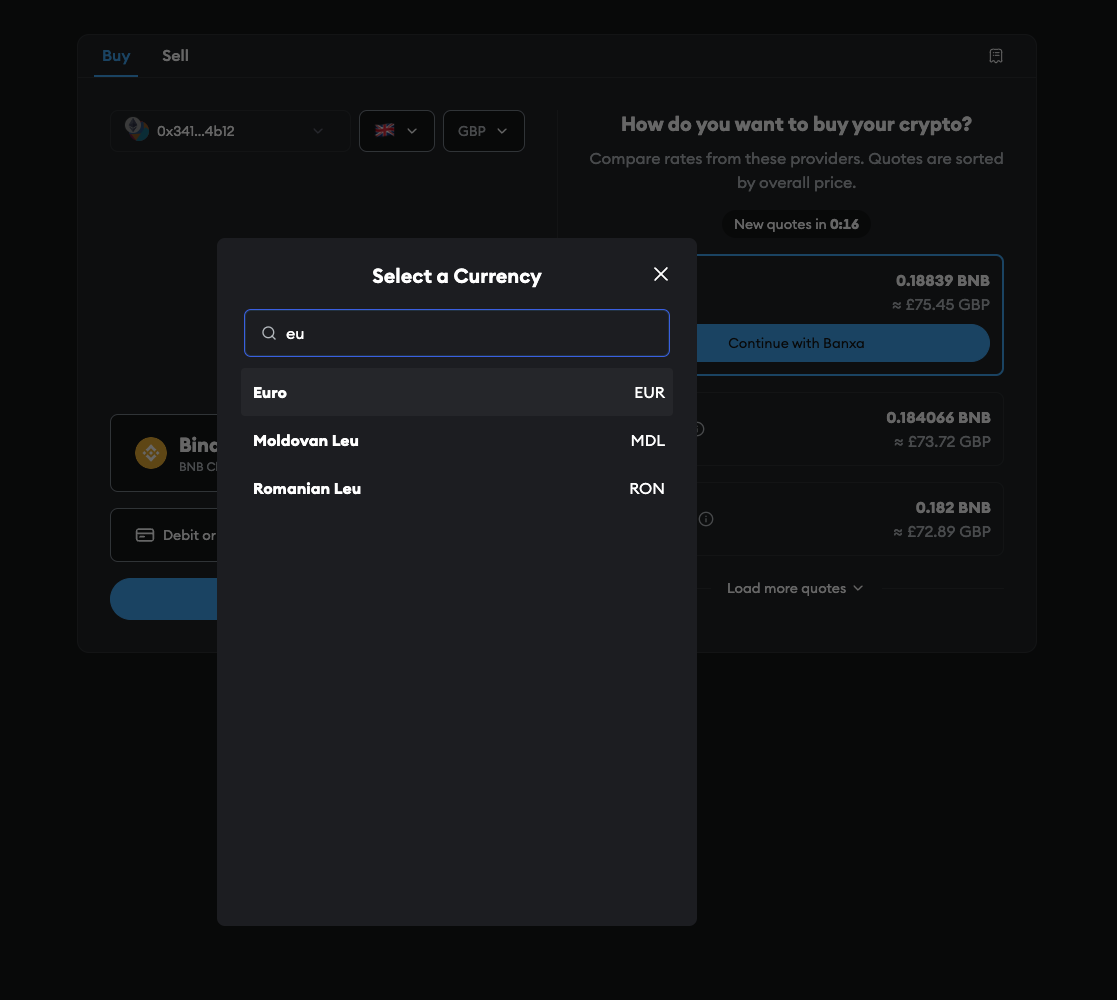1117x1000 pixels.
Task: Expand Load more quotes
Action: click(x=795, y=588)
